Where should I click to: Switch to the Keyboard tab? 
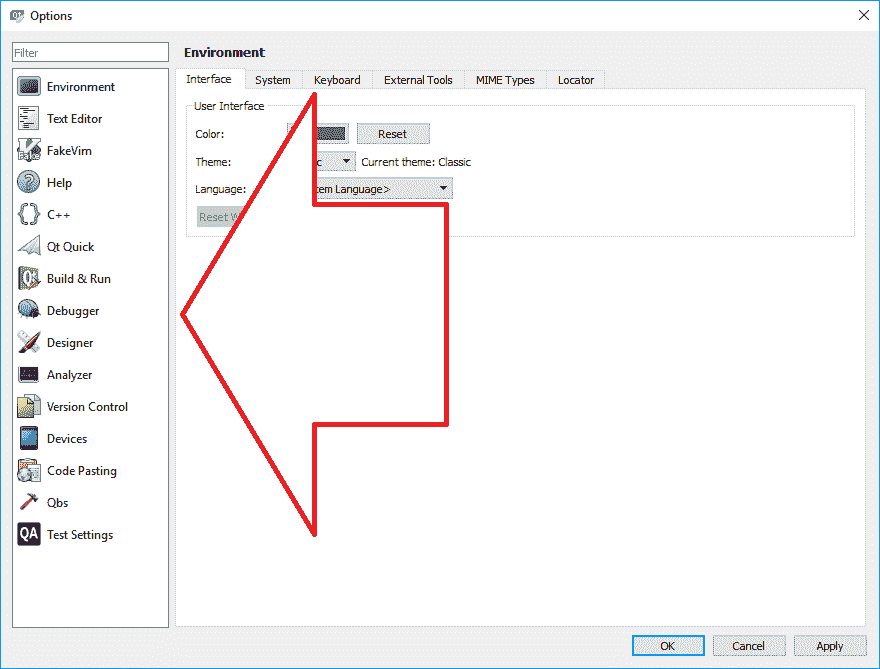tap(337, 80)
